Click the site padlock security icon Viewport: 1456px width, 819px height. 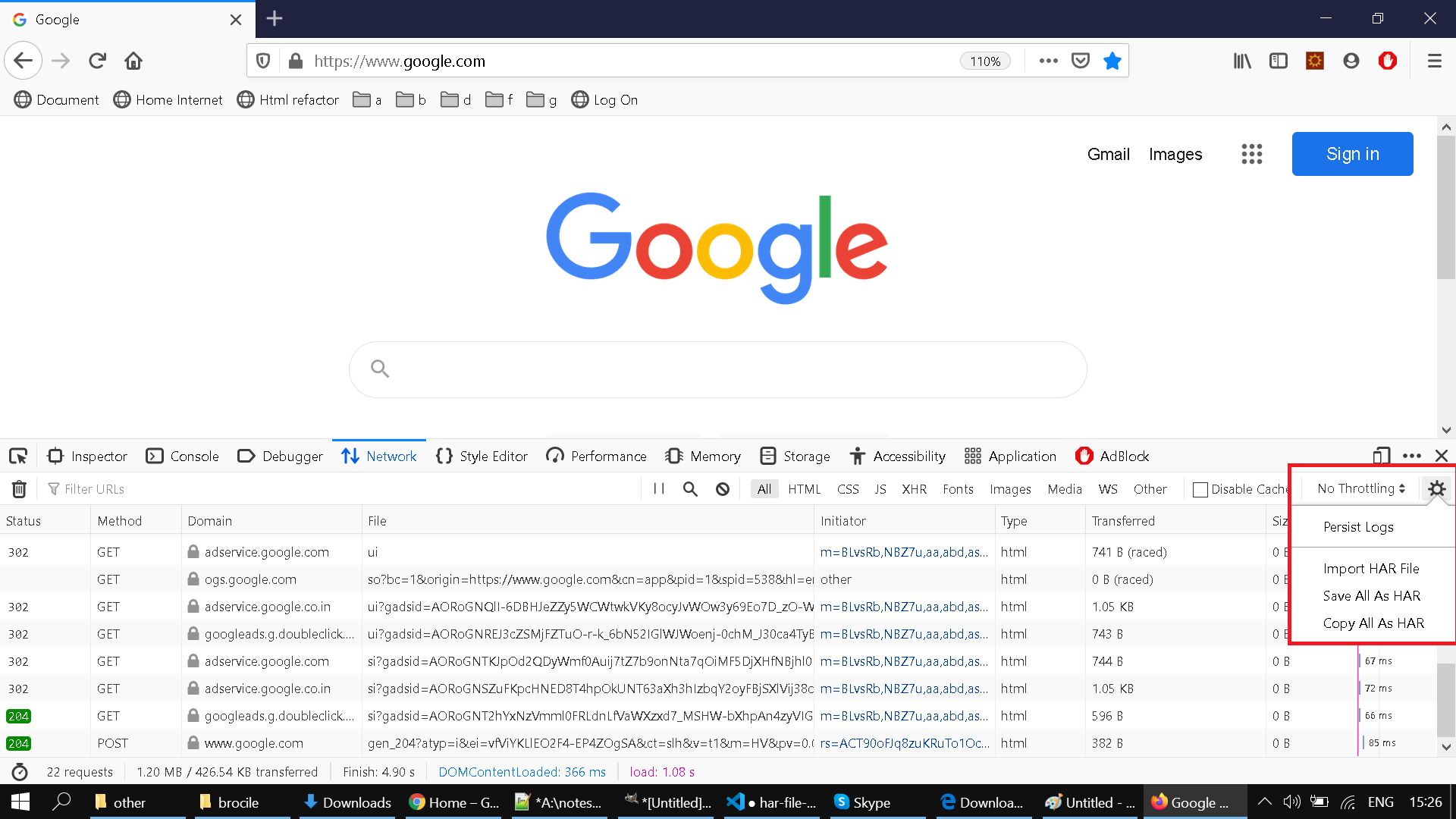[x=296, y=61]
